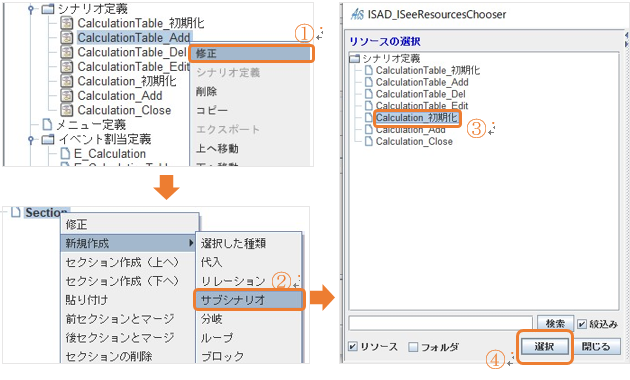The height and width of the screenshot is (380, 630).
Task: Select CalculationTable_Edit text in resource chooser
Action: tap(422, 106)
